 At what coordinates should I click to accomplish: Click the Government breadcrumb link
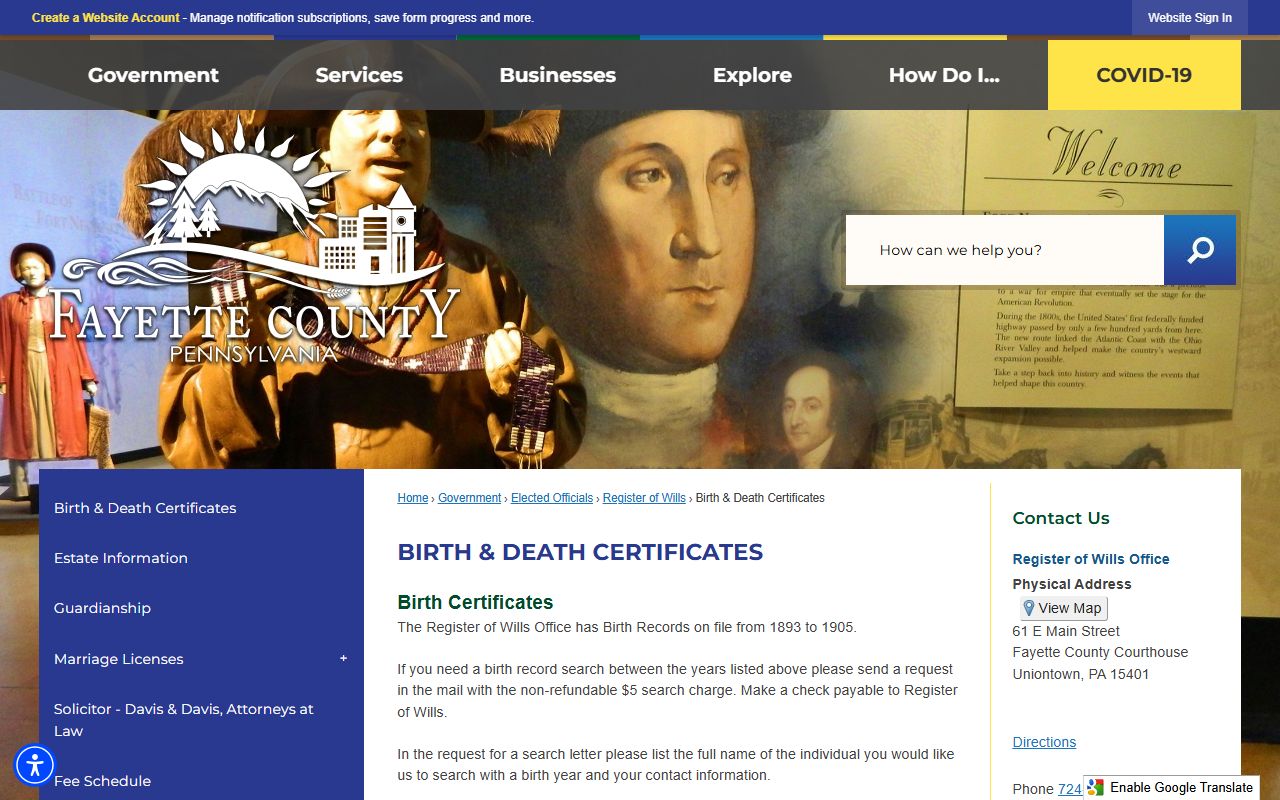[469, 498]
